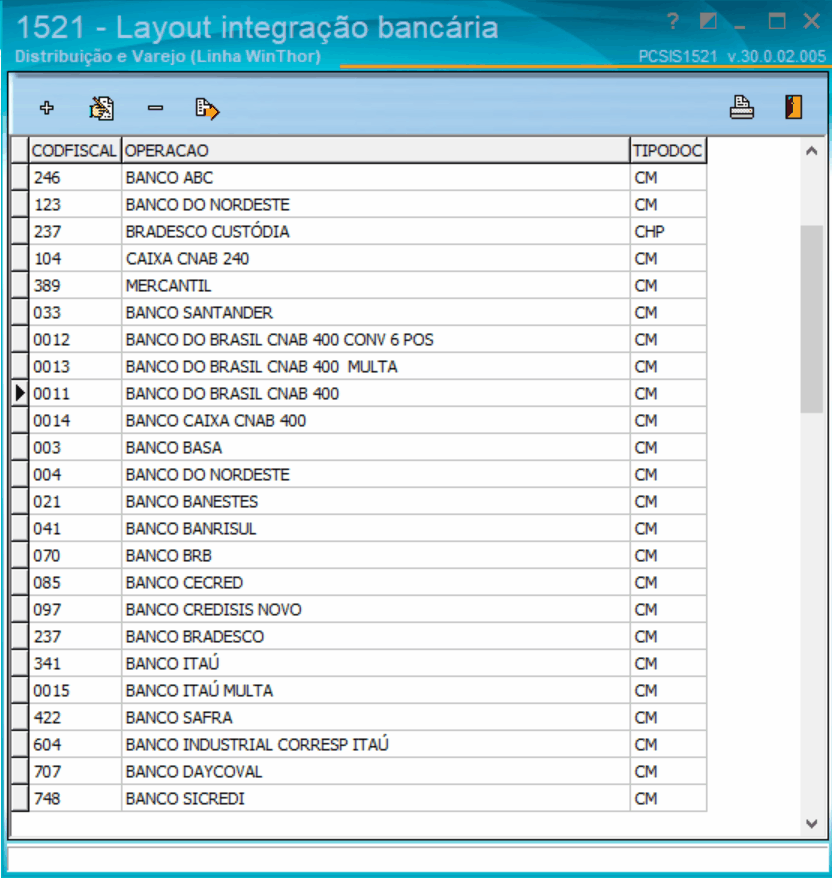
Task: Minimize the 1521 window
Action: (739, 26)
